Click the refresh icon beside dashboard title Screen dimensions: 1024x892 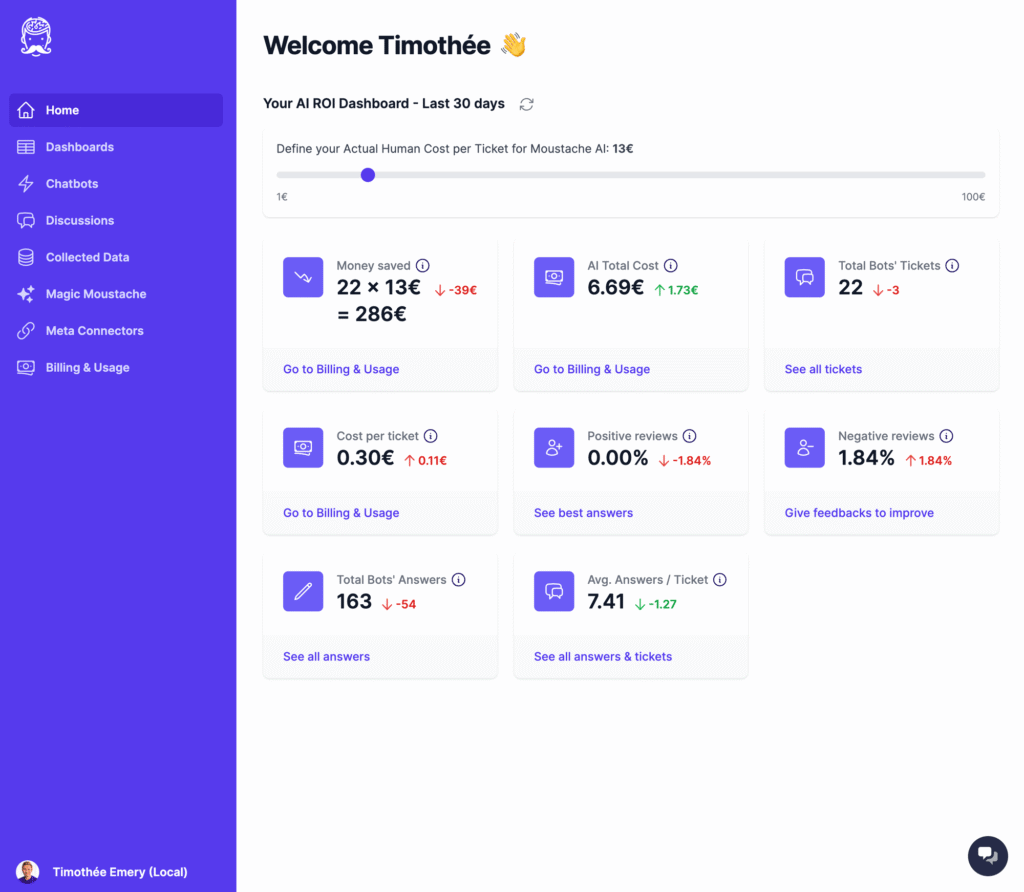(x=527, y=104)
